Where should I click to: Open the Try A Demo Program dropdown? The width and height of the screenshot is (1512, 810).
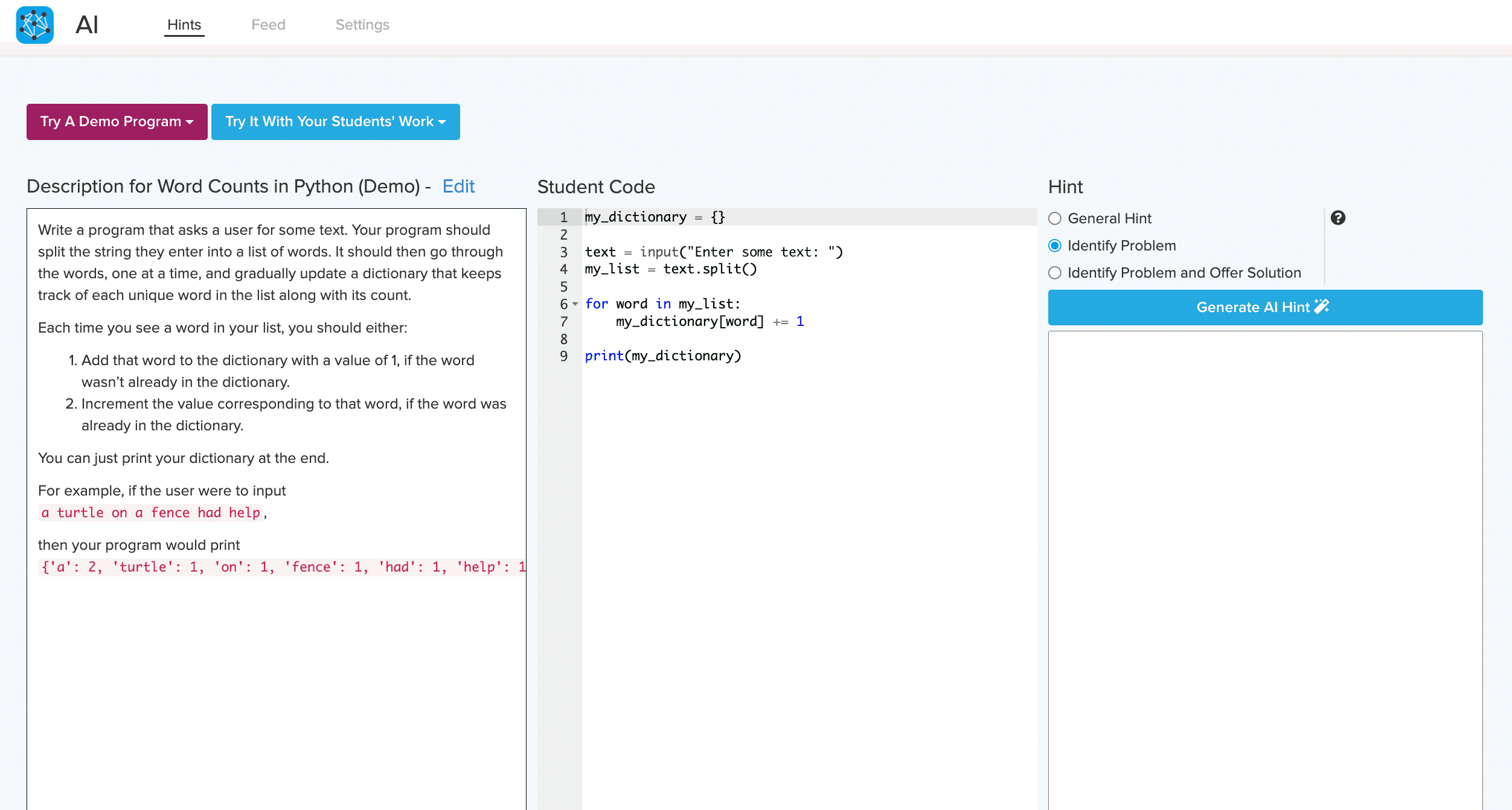tap(117, 122)
